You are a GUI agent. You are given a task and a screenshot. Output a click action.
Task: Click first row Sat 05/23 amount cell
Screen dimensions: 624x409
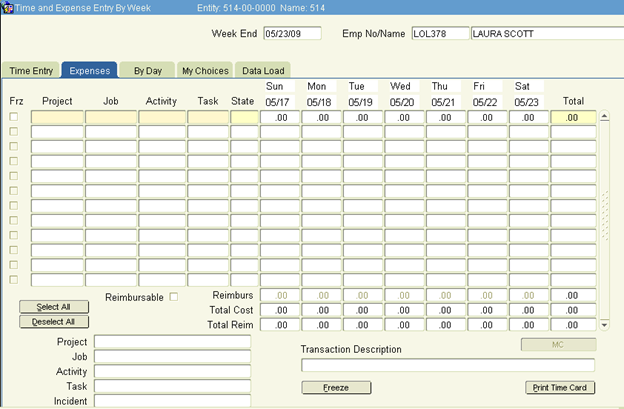coord(528,117)
